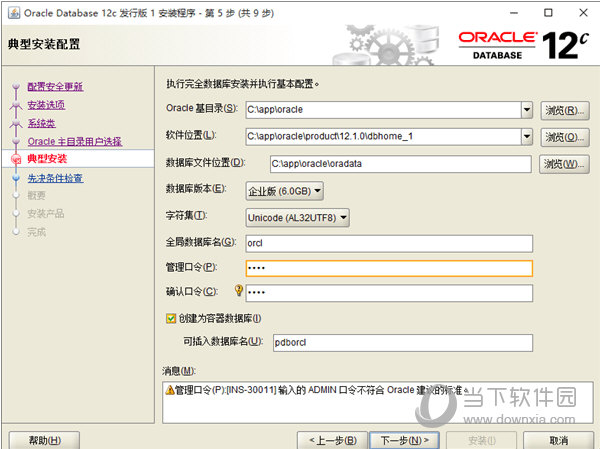600x449 pixels.
Task: Click the 帮助(H) button
Action: [44, 441]
